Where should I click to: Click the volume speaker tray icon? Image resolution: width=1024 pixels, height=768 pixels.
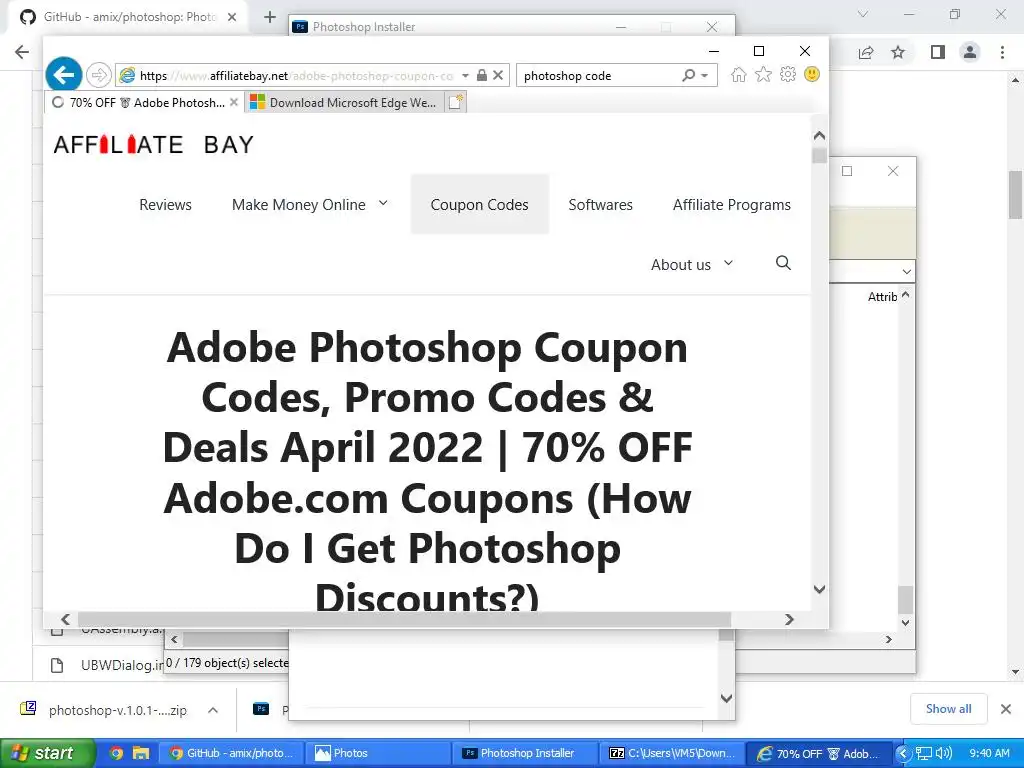tap(943, 753)
